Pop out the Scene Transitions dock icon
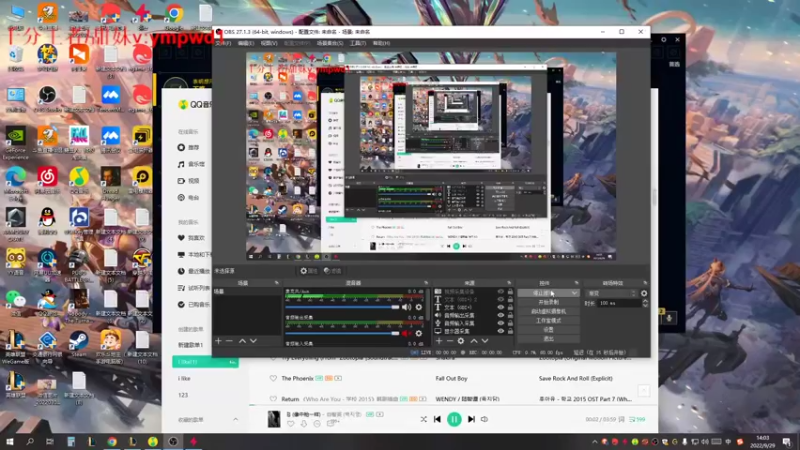This screenshot has width=800, height=450. pos(645,283)
